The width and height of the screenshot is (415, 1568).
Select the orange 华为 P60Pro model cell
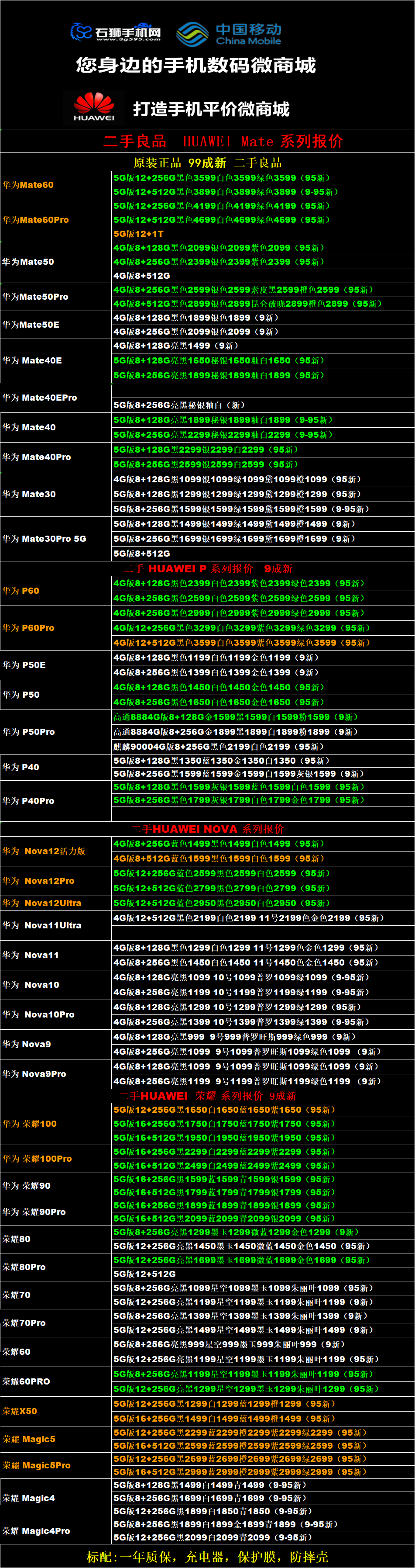55,627
